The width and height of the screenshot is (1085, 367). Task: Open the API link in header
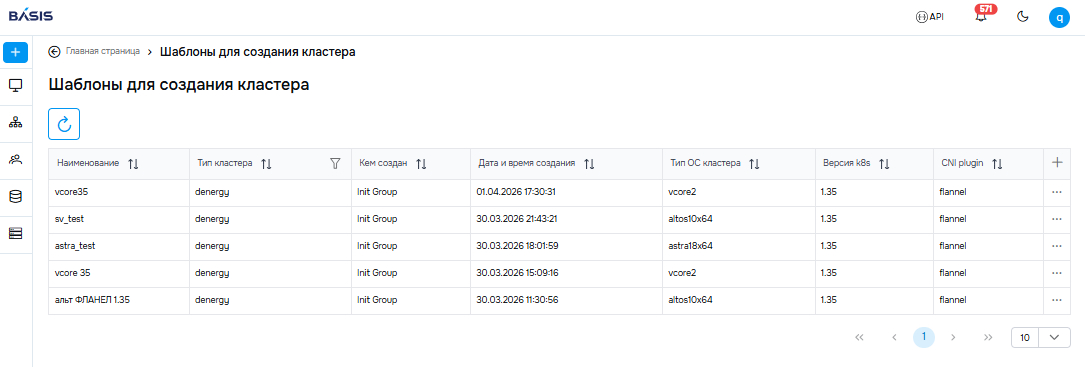929,17
